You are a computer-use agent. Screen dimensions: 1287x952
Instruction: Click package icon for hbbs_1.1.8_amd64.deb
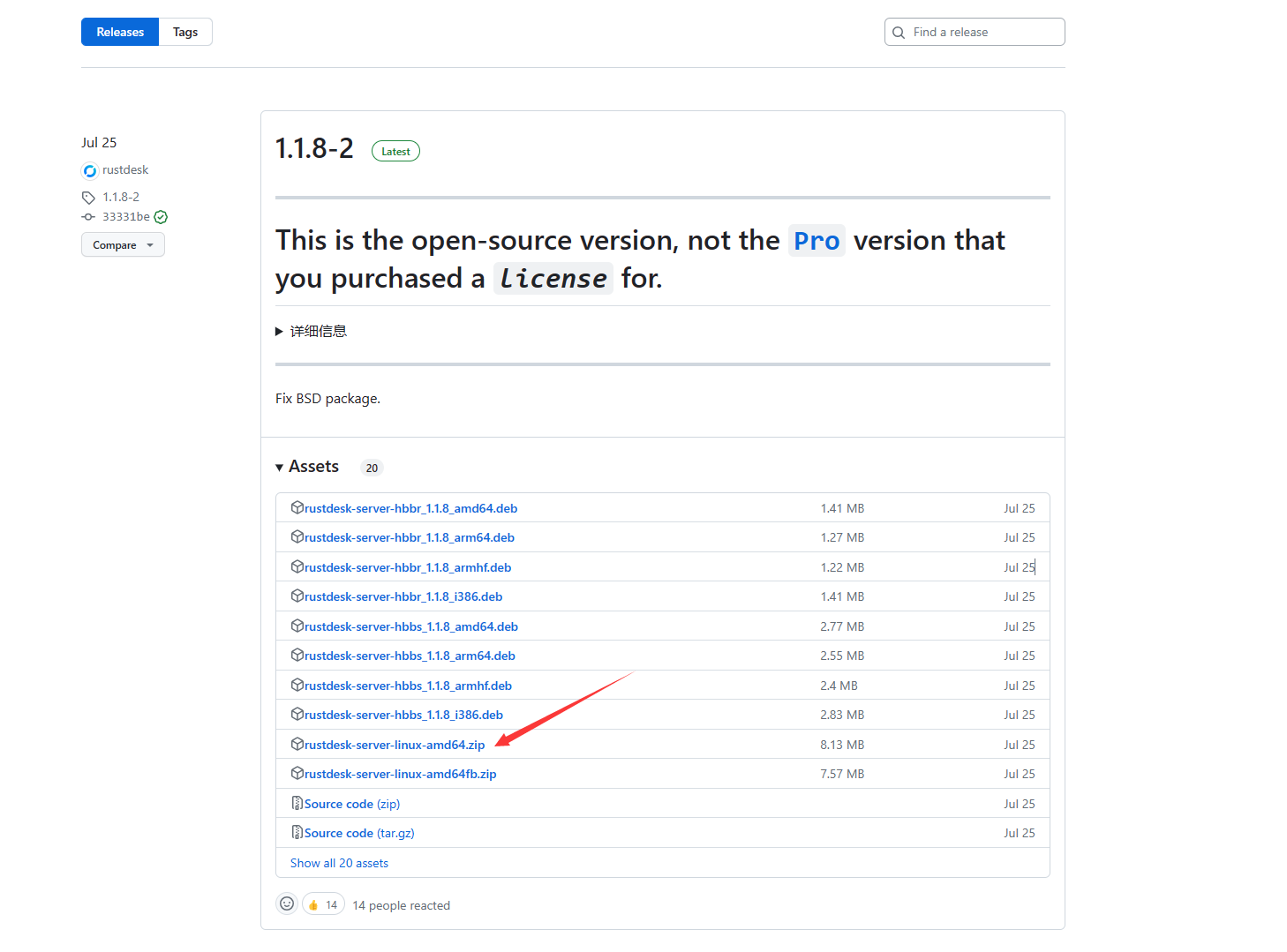[297, 626]
